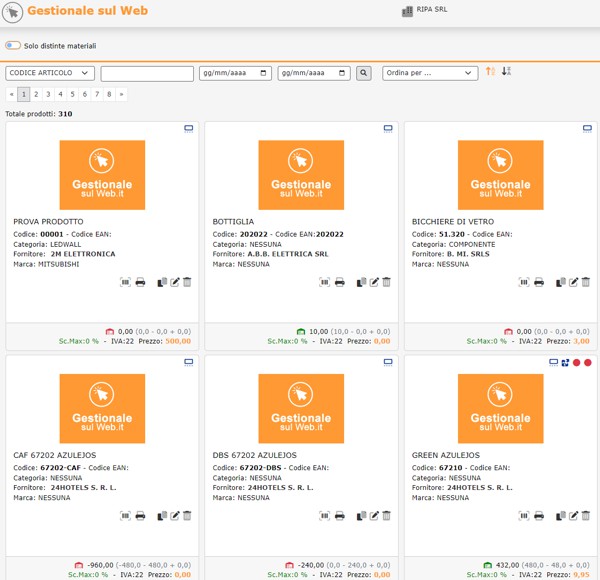The height and width of the screenshot is (580, 600).
Task: Open barcode icon for BICCHIERE DI VETRO
Action: pos(524,282)
